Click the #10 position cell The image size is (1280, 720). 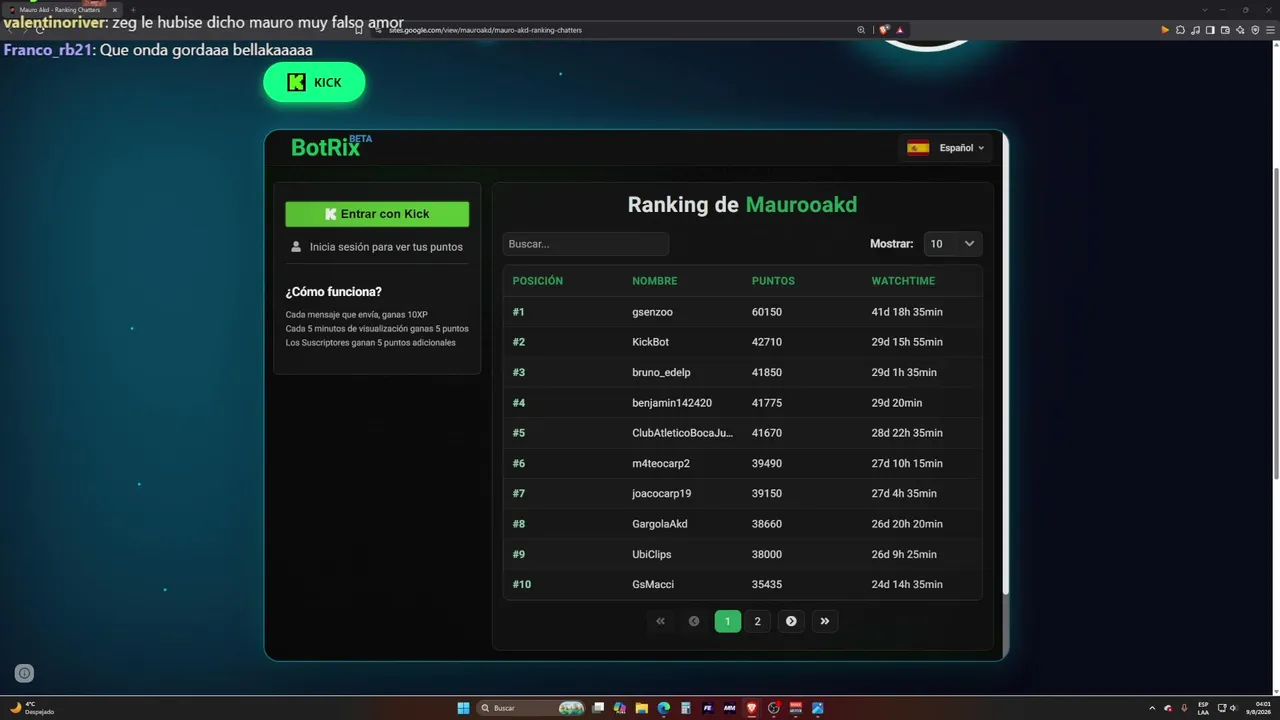coord(522,584)
